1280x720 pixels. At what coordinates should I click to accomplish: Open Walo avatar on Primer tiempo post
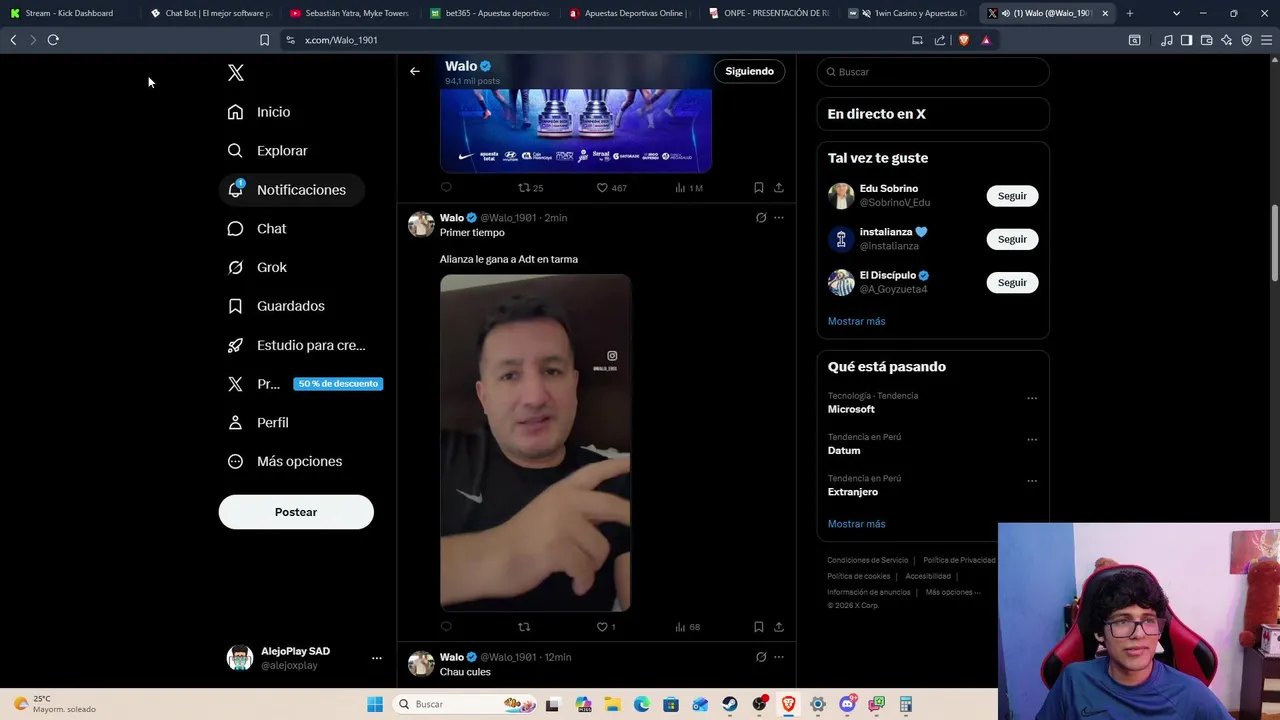pyautogui.click(x=421, y=224)
